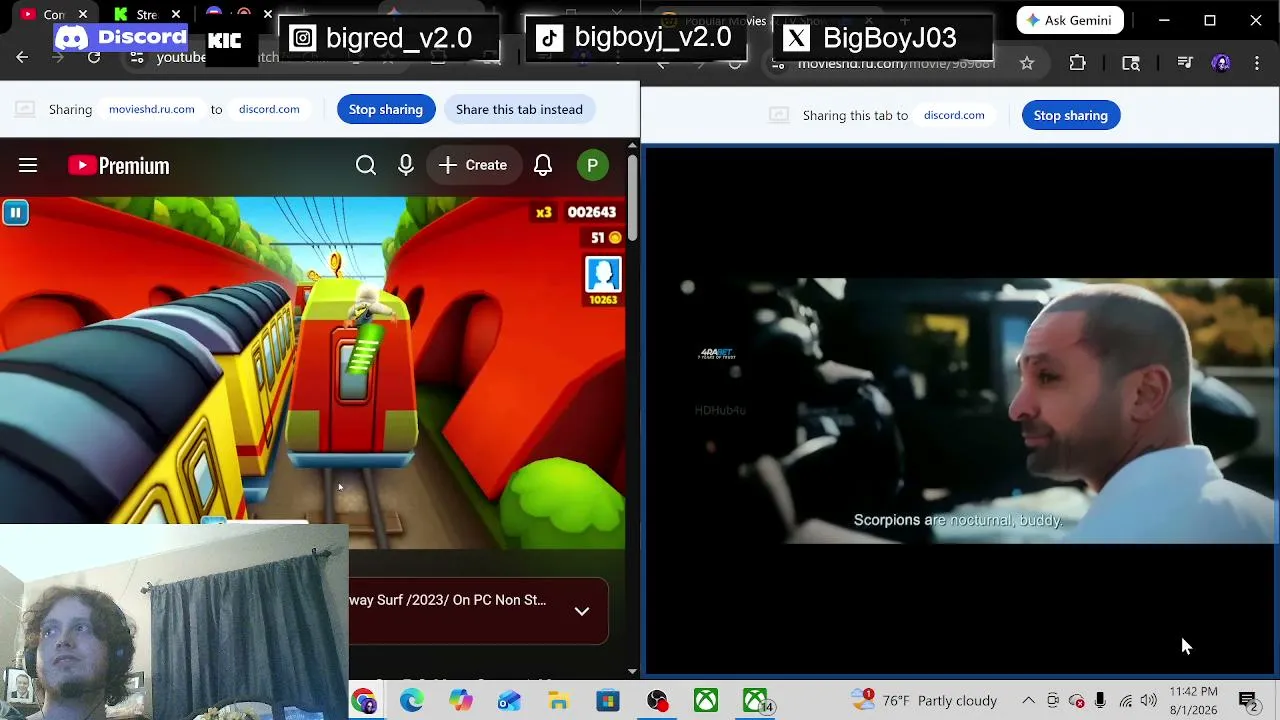Open the volume icon in the system tray
Viewport: 1280px width, 720px height.
point(1149,701)
